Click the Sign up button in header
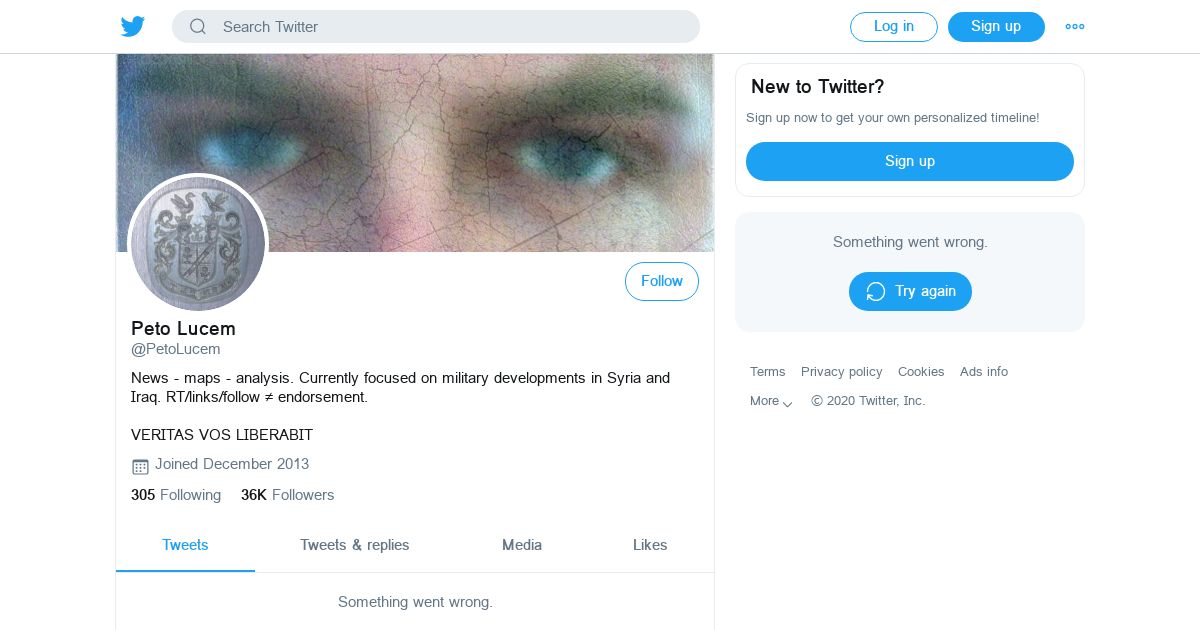Screen dimensions: 1200x630 point(996,27)
